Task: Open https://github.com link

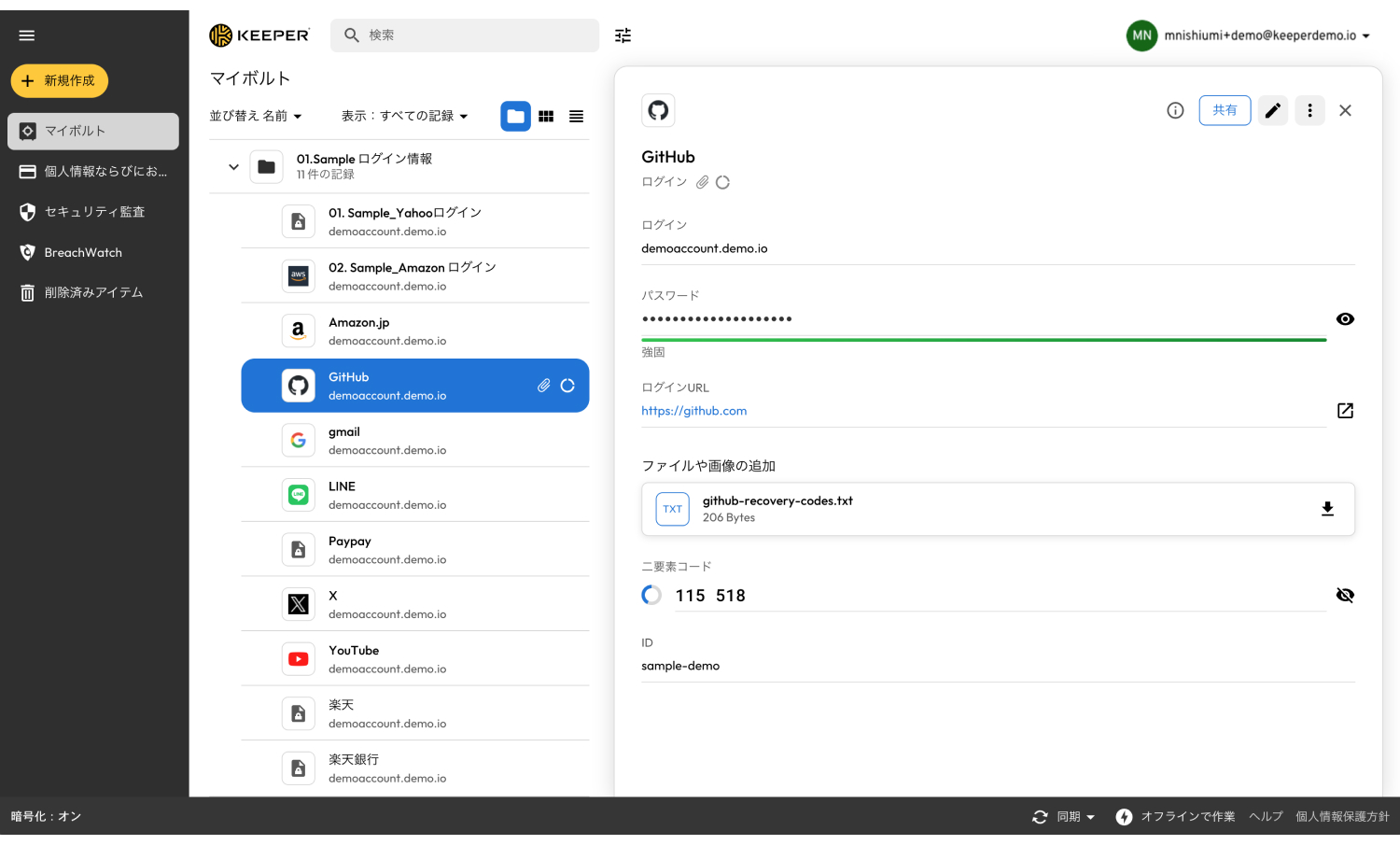Action: [694, 410]
